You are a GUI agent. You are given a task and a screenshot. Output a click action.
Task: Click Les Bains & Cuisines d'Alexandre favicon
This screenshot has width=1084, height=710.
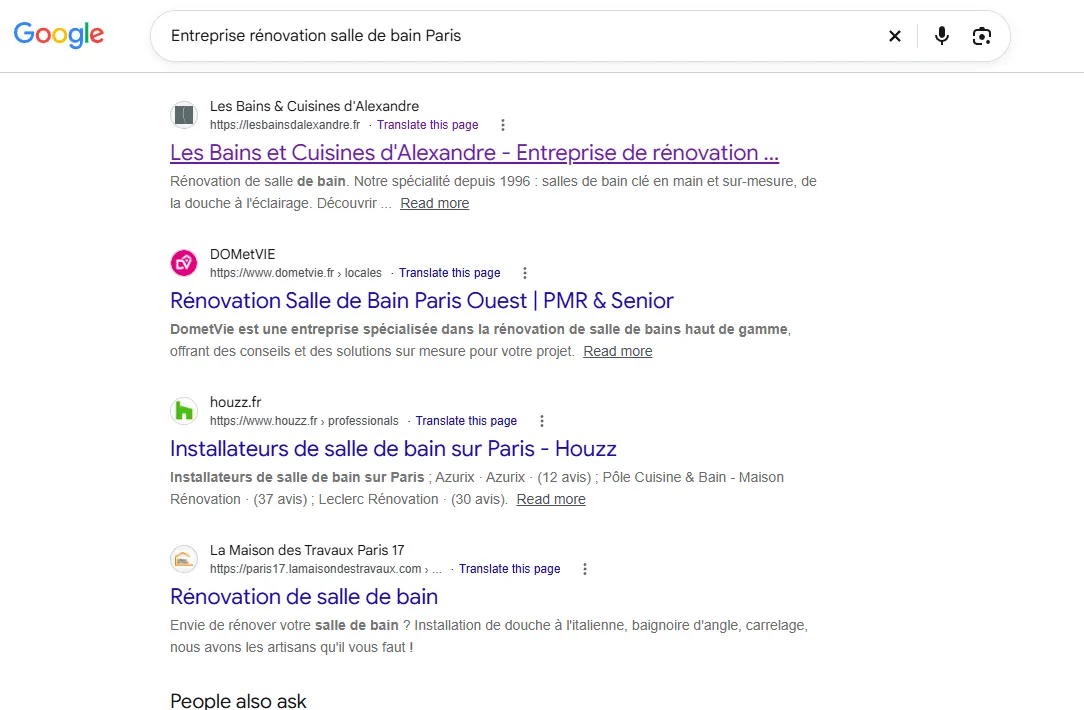tap(184, 115)
